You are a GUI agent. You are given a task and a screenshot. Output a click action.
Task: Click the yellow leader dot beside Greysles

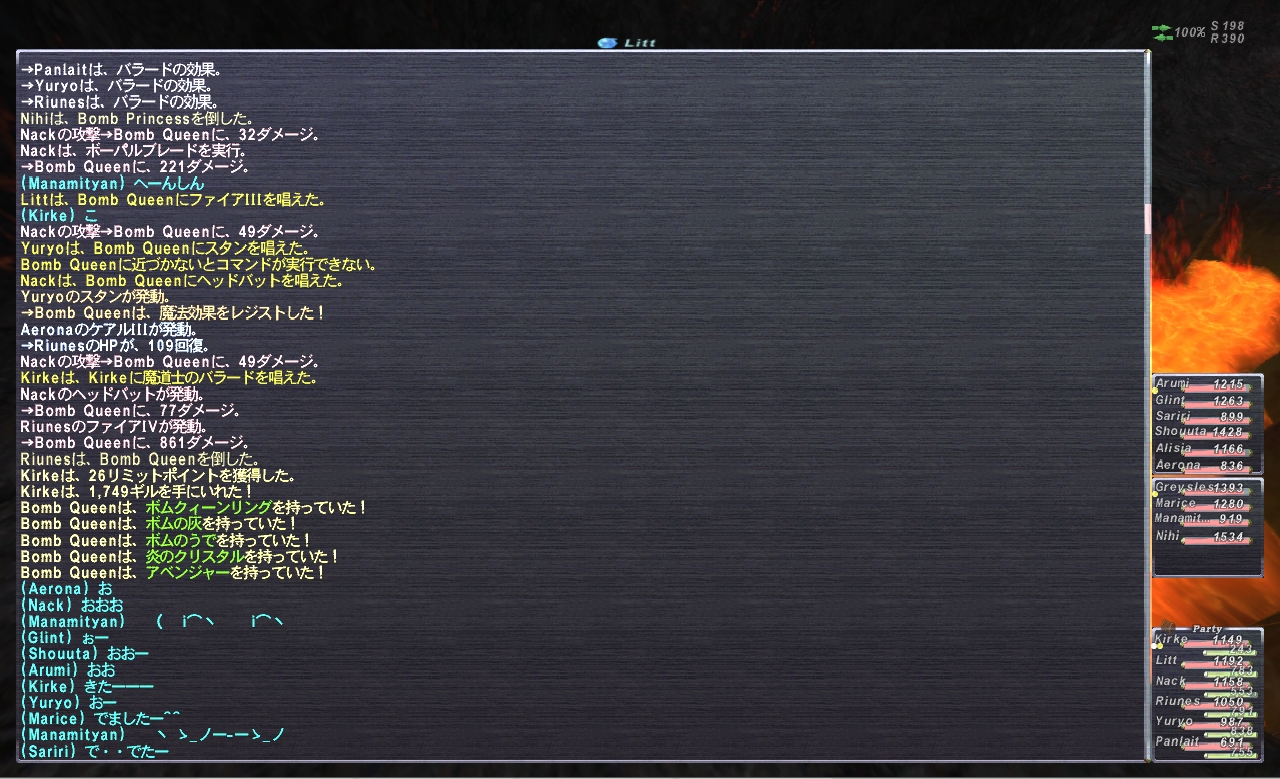coord(1155,493)
